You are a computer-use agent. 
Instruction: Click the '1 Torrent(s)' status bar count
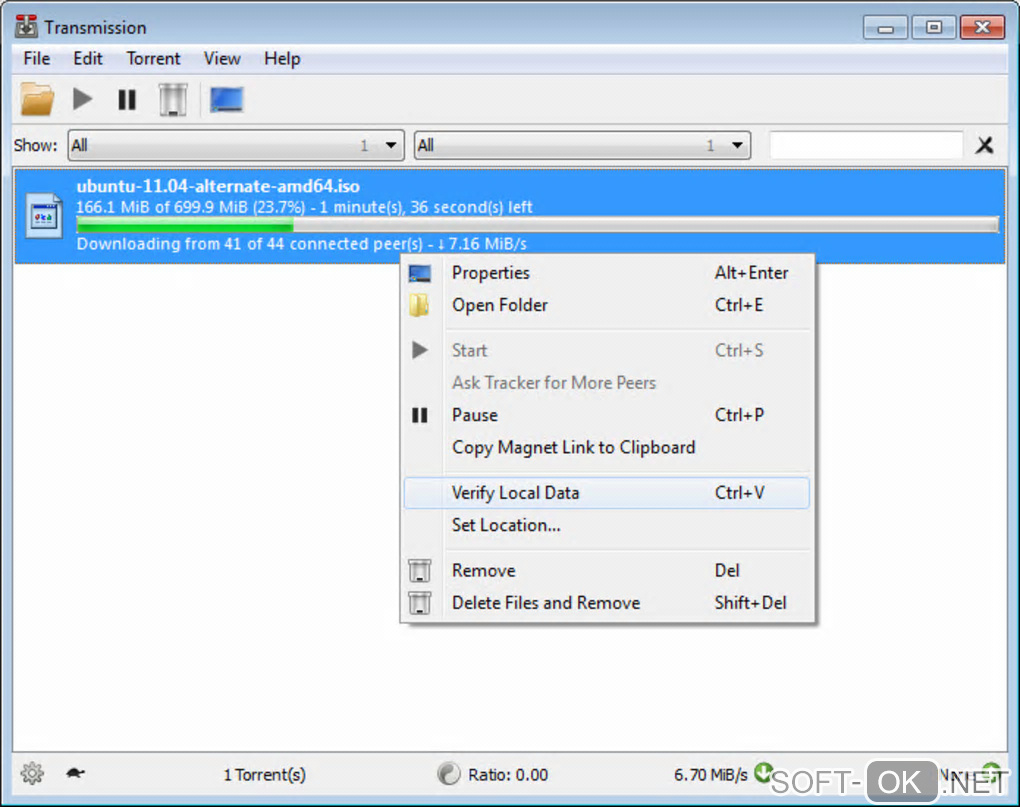(x=264, y=774)
